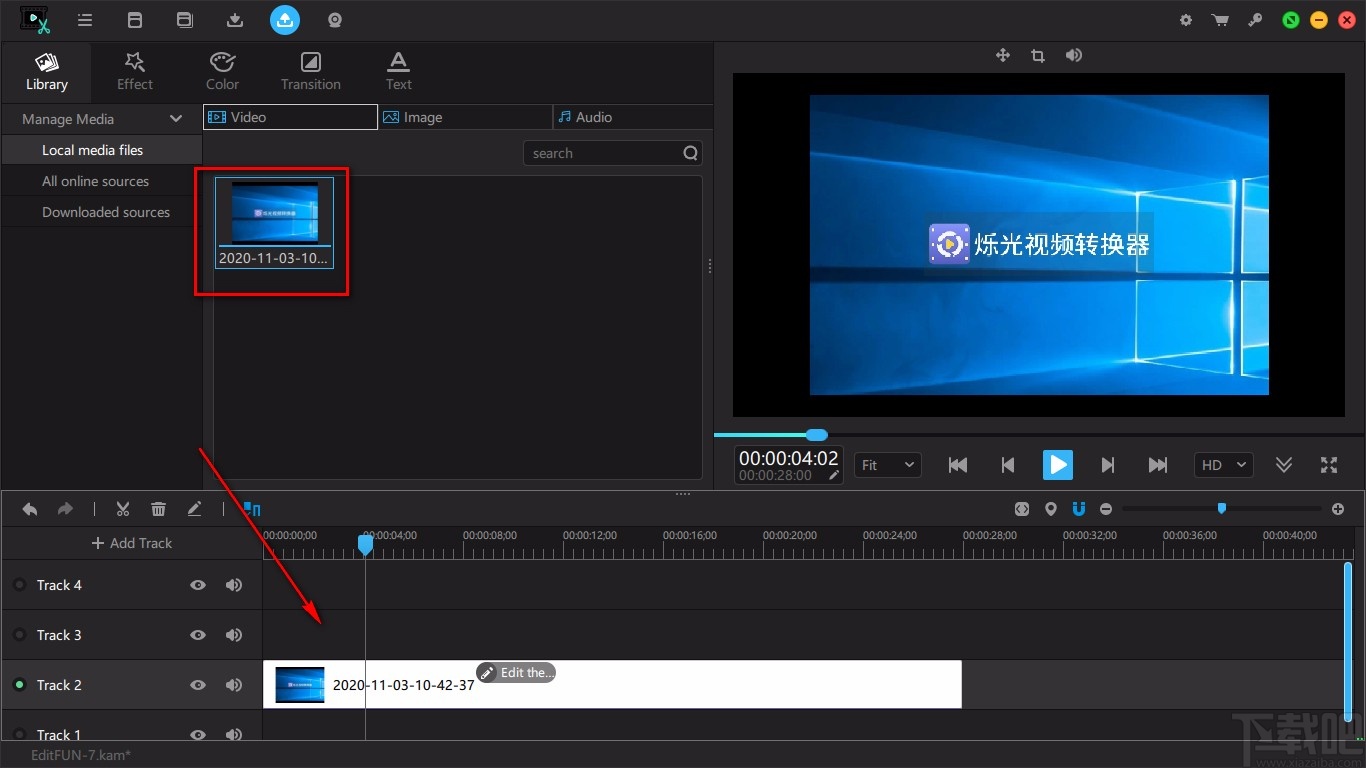
Task: Click the crop icon above preview
Action: click(1037, 56)
